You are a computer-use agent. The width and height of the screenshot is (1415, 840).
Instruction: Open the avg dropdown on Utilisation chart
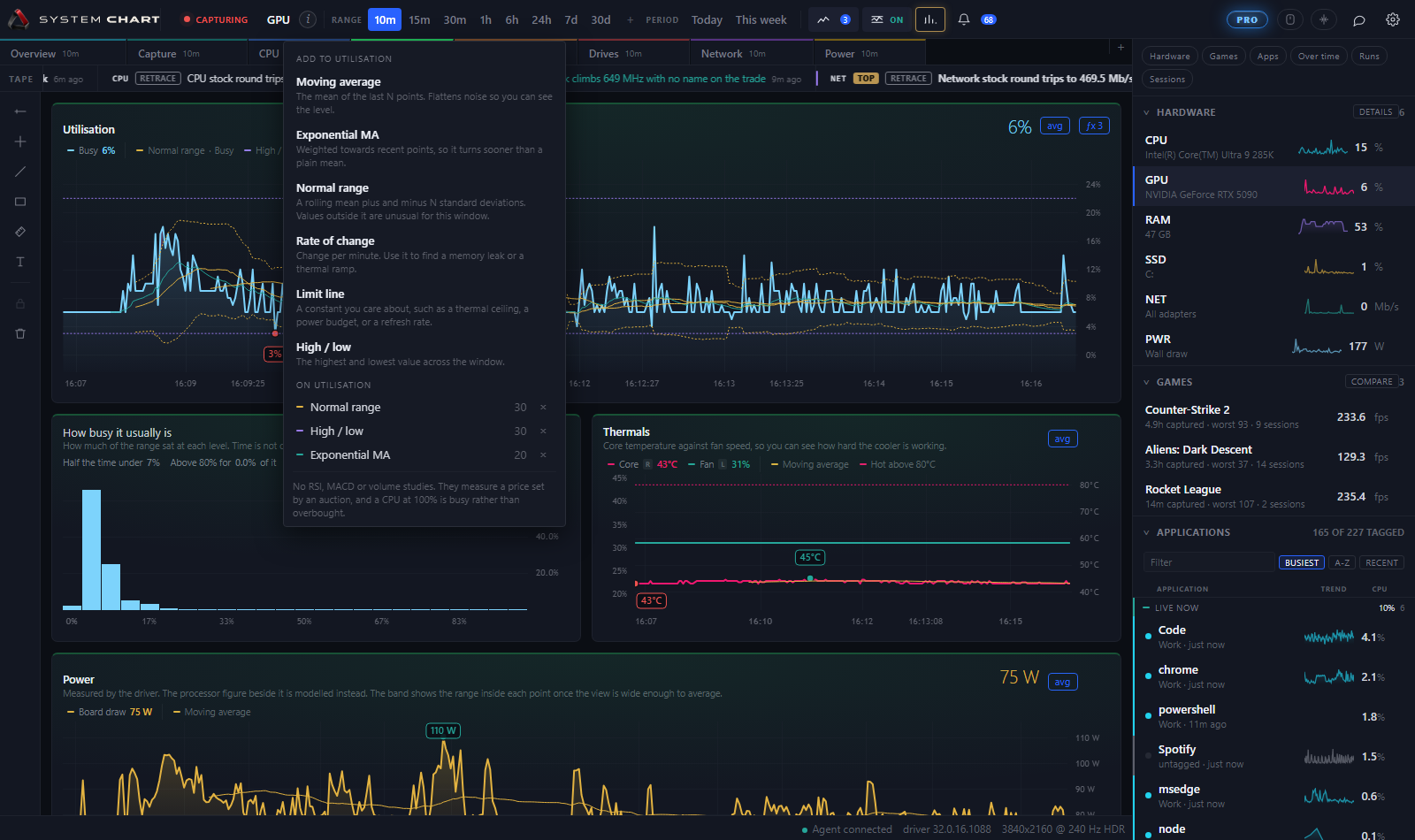click(1055, 126)
